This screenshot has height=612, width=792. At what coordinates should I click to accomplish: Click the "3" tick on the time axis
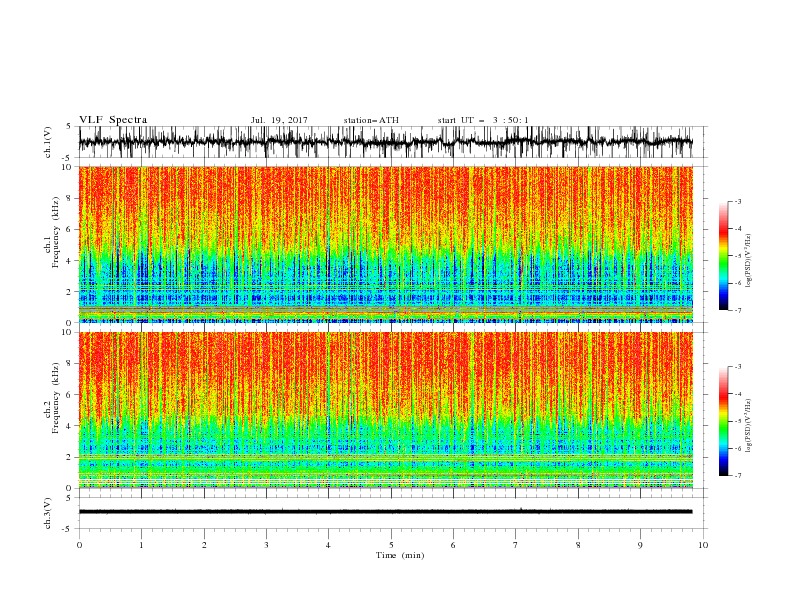(266, 545)
